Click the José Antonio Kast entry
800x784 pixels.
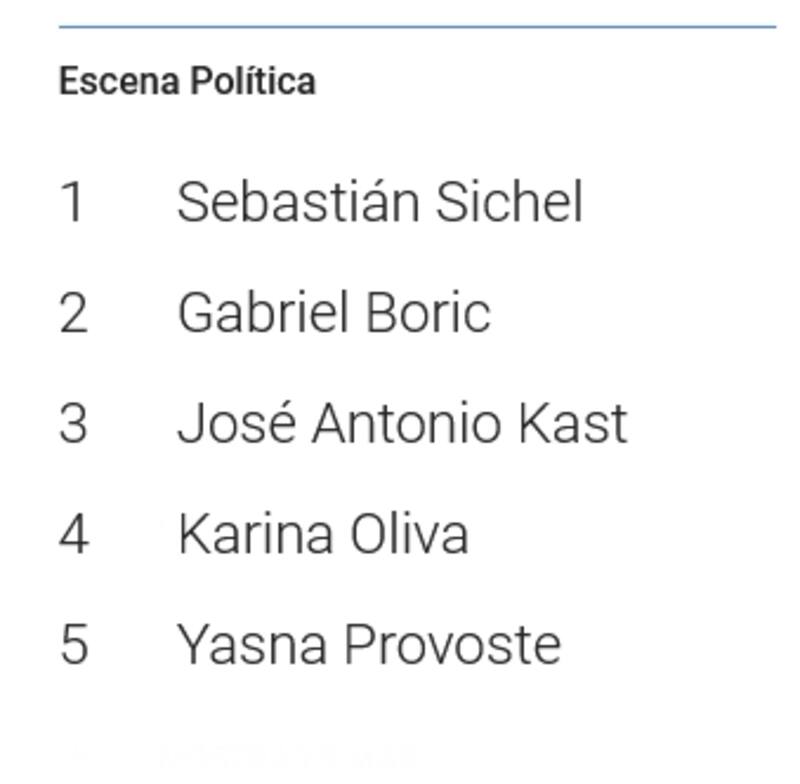pos(402,423)
